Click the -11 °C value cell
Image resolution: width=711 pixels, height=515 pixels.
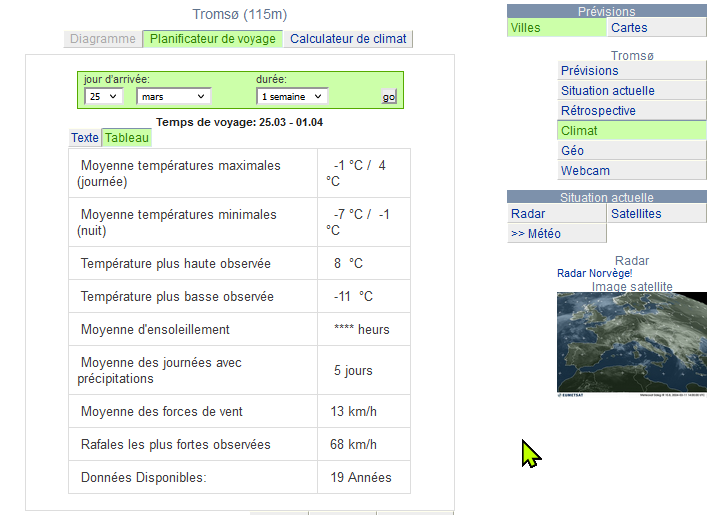coord(364,296)
